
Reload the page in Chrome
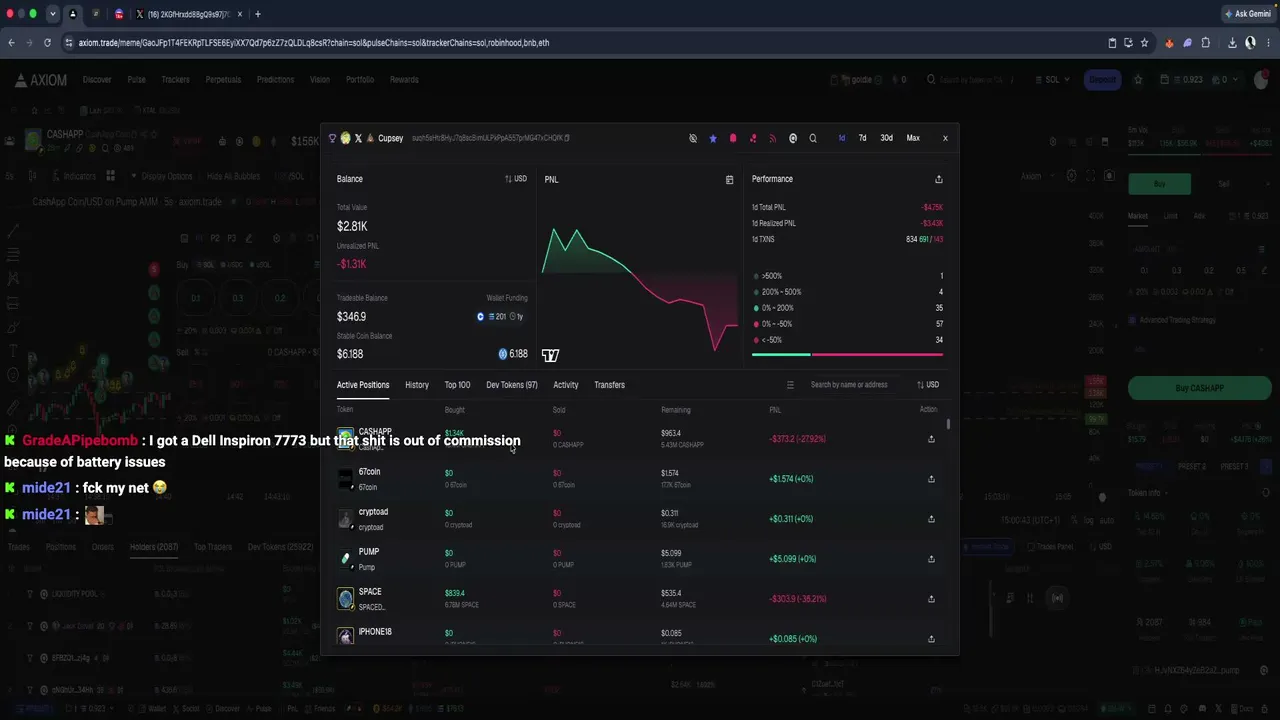click(47, 43)
